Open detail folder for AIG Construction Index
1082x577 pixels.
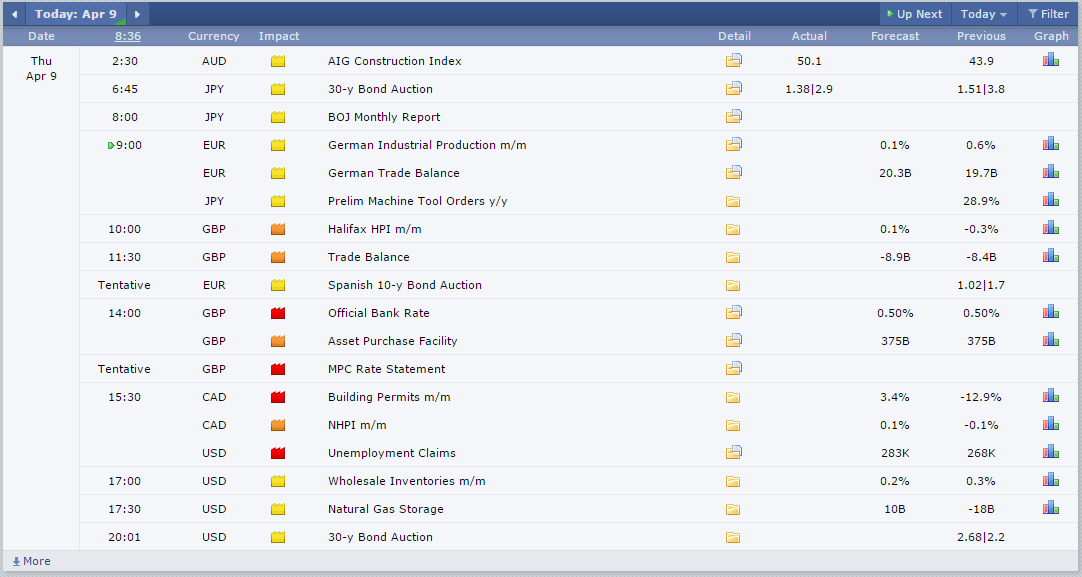point(734,61)
